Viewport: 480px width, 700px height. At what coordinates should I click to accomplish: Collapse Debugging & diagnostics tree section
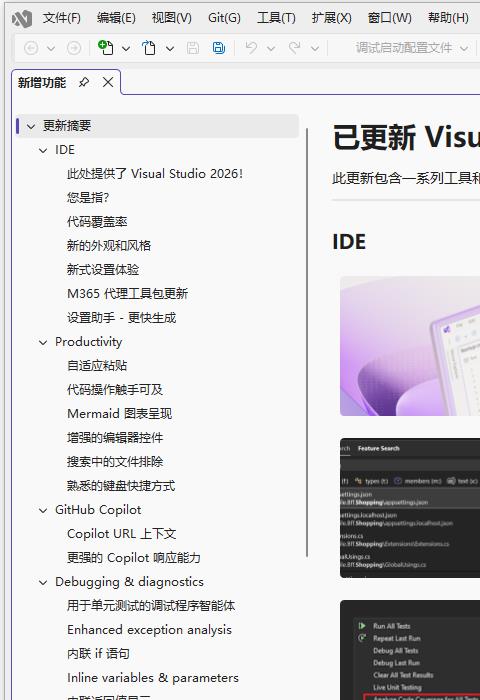pyautogui.click(x=43, y=583)
